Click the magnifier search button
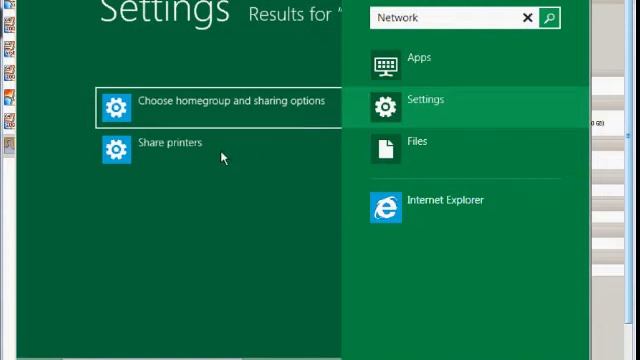 pyautogui.click(x=549, y=18)
